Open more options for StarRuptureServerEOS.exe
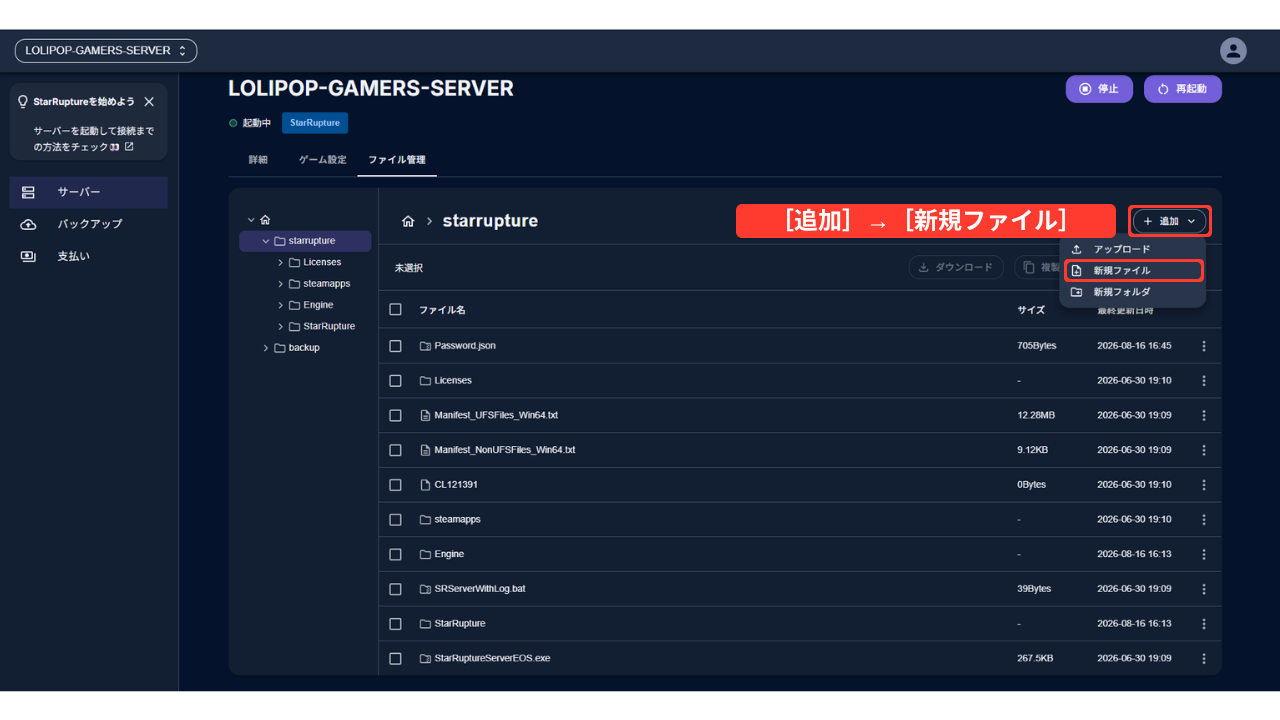This screenshot has width=1280, height=720. tap(1204, 659)
